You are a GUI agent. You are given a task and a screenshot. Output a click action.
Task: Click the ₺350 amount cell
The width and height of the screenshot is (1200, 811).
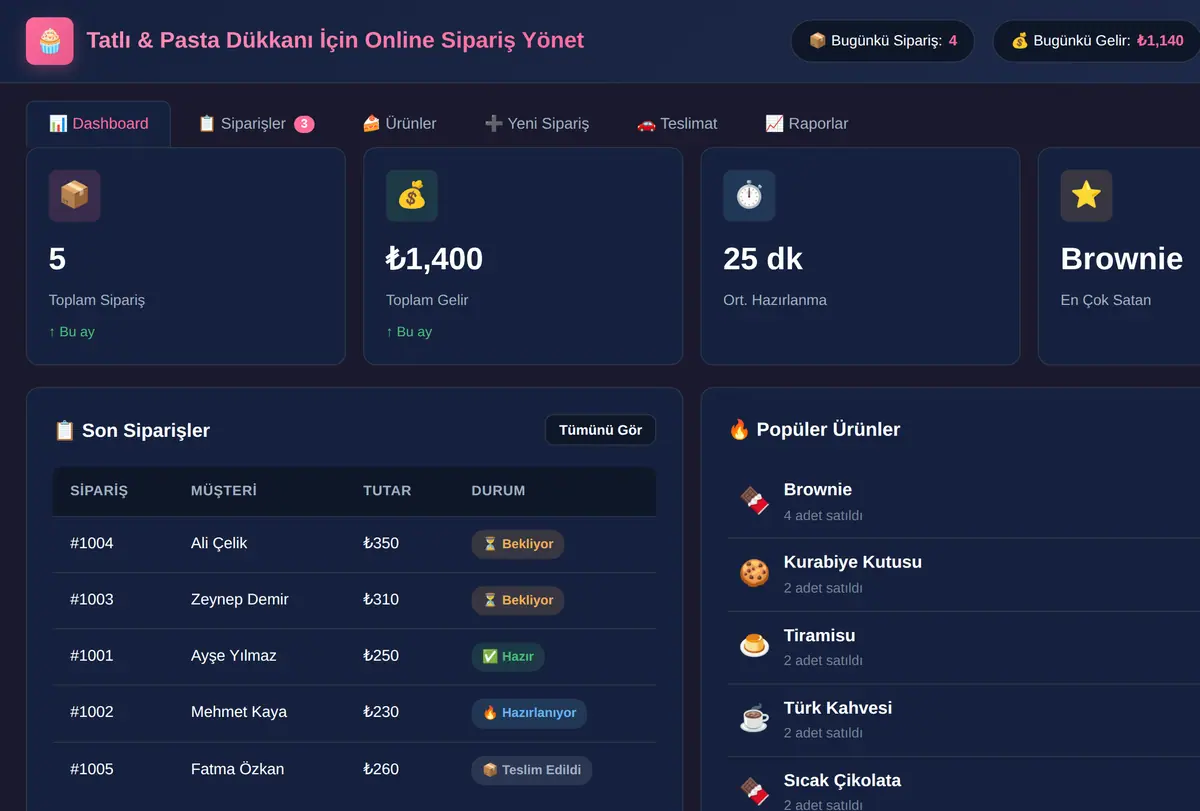click(x=381, y=543)
